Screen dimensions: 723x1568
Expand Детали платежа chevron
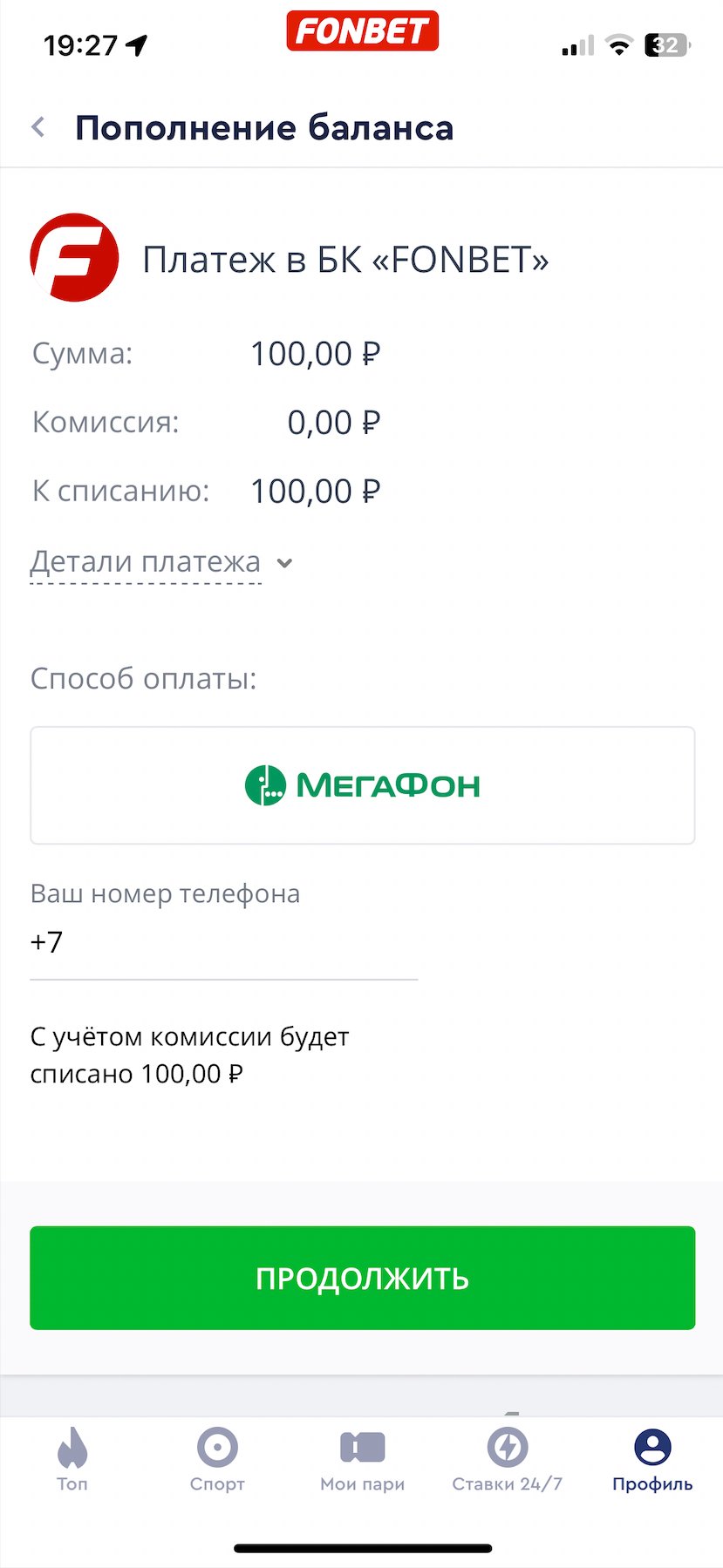(284, 563)
